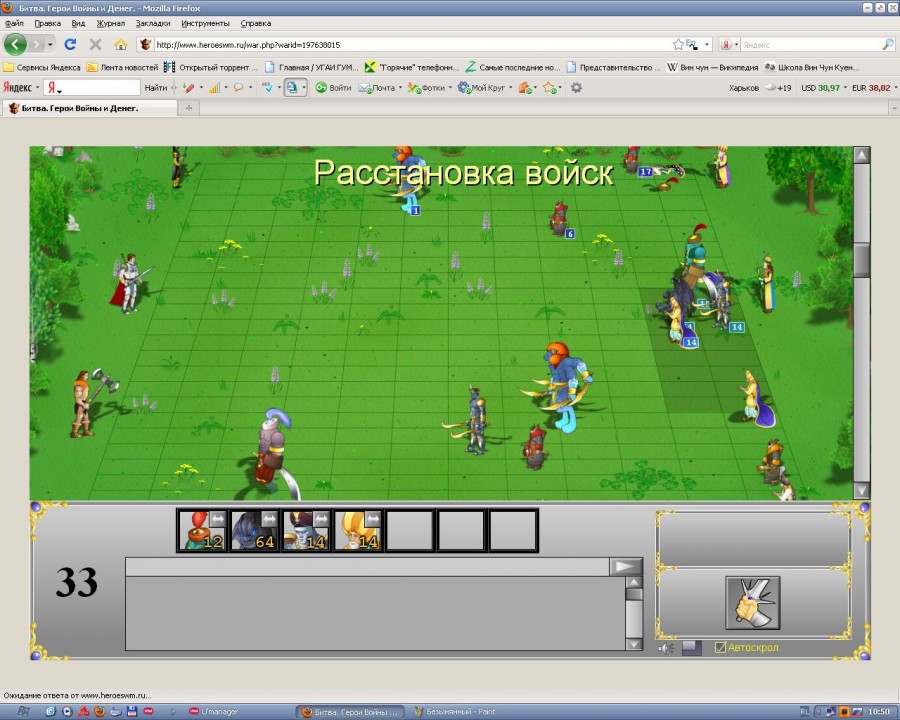Switch to Битва. Герои Войны и Денег tab
Screen dimensions: 900x720
pos(89,108)
